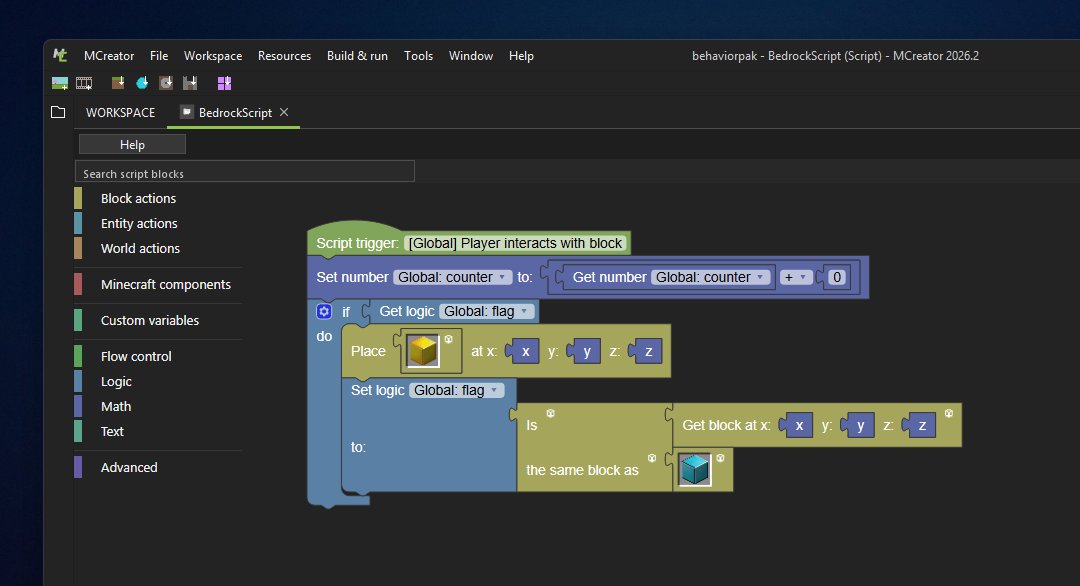Click the 'Set logic' block label
The width and height of the screenshot is (1080, 586).
tap(377, 390)
